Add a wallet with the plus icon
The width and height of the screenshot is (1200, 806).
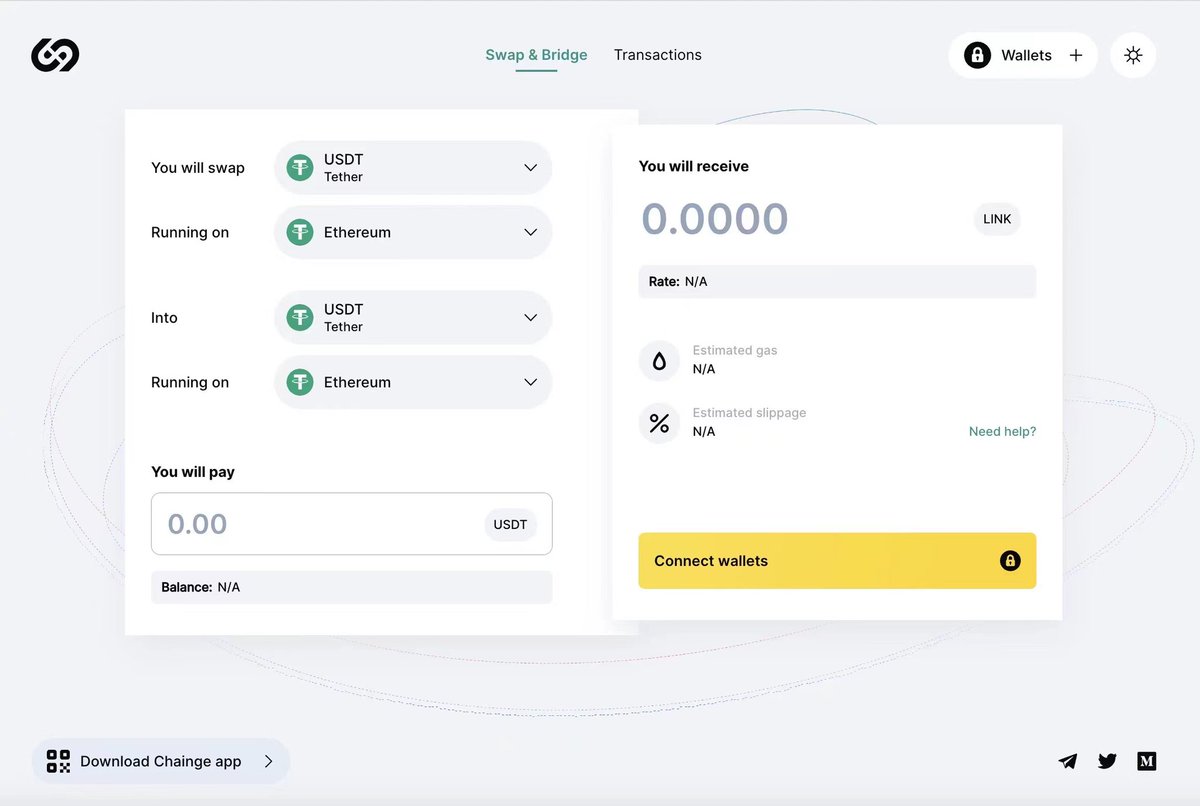[1076, 56]
